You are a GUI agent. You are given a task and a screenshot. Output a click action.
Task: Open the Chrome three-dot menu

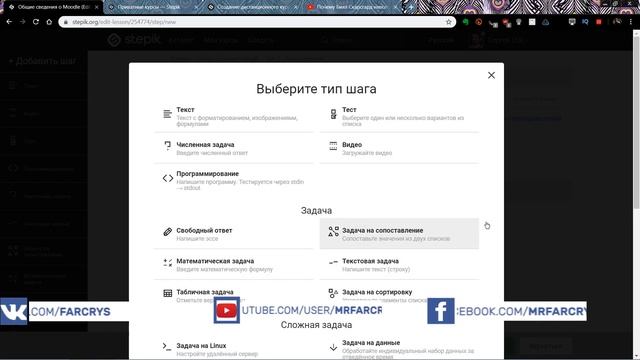(631, 22)
